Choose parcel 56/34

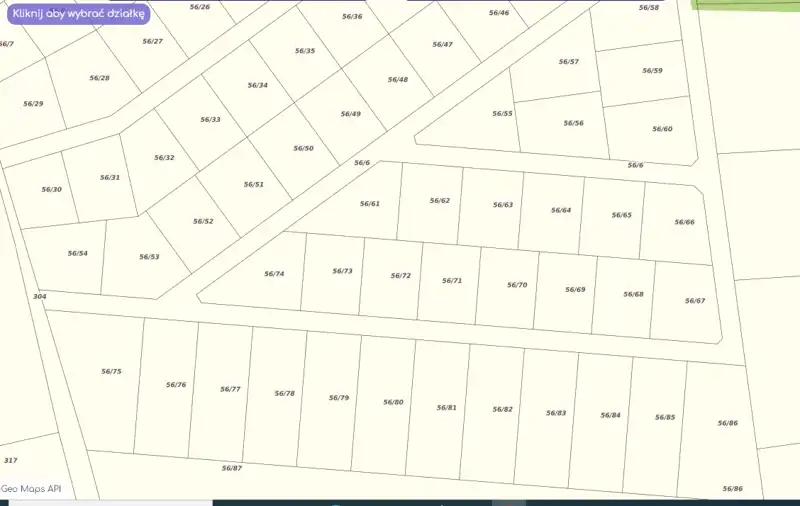tap(257, 85)
